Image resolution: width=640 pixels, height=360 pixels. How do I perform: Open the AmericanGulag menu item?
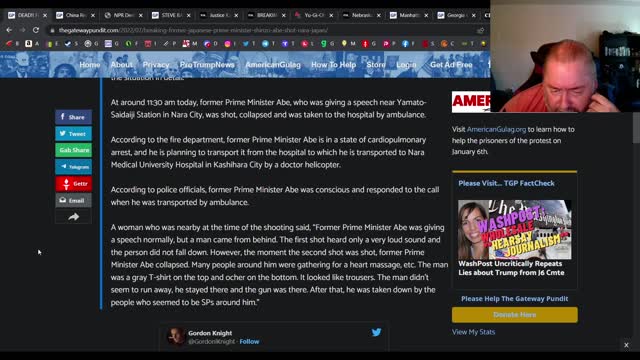pos(273,64)
